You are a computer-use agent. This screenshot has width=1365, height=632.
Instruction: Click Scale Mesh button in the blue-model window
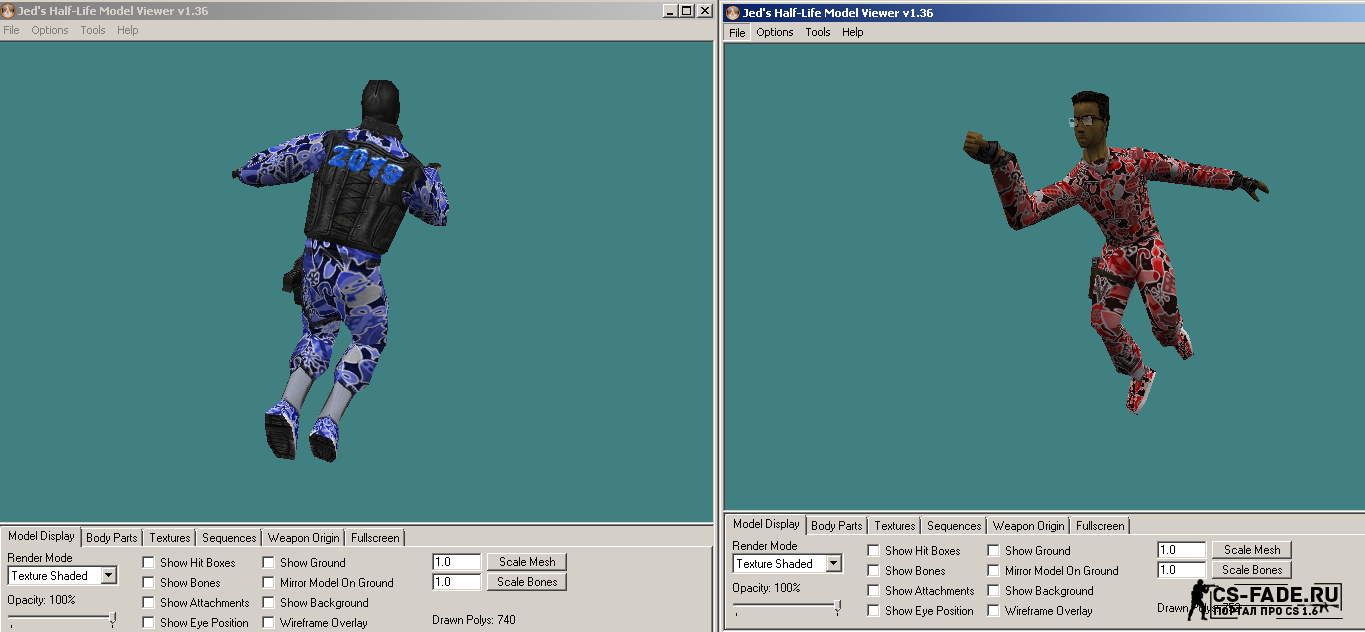[527, 562]
